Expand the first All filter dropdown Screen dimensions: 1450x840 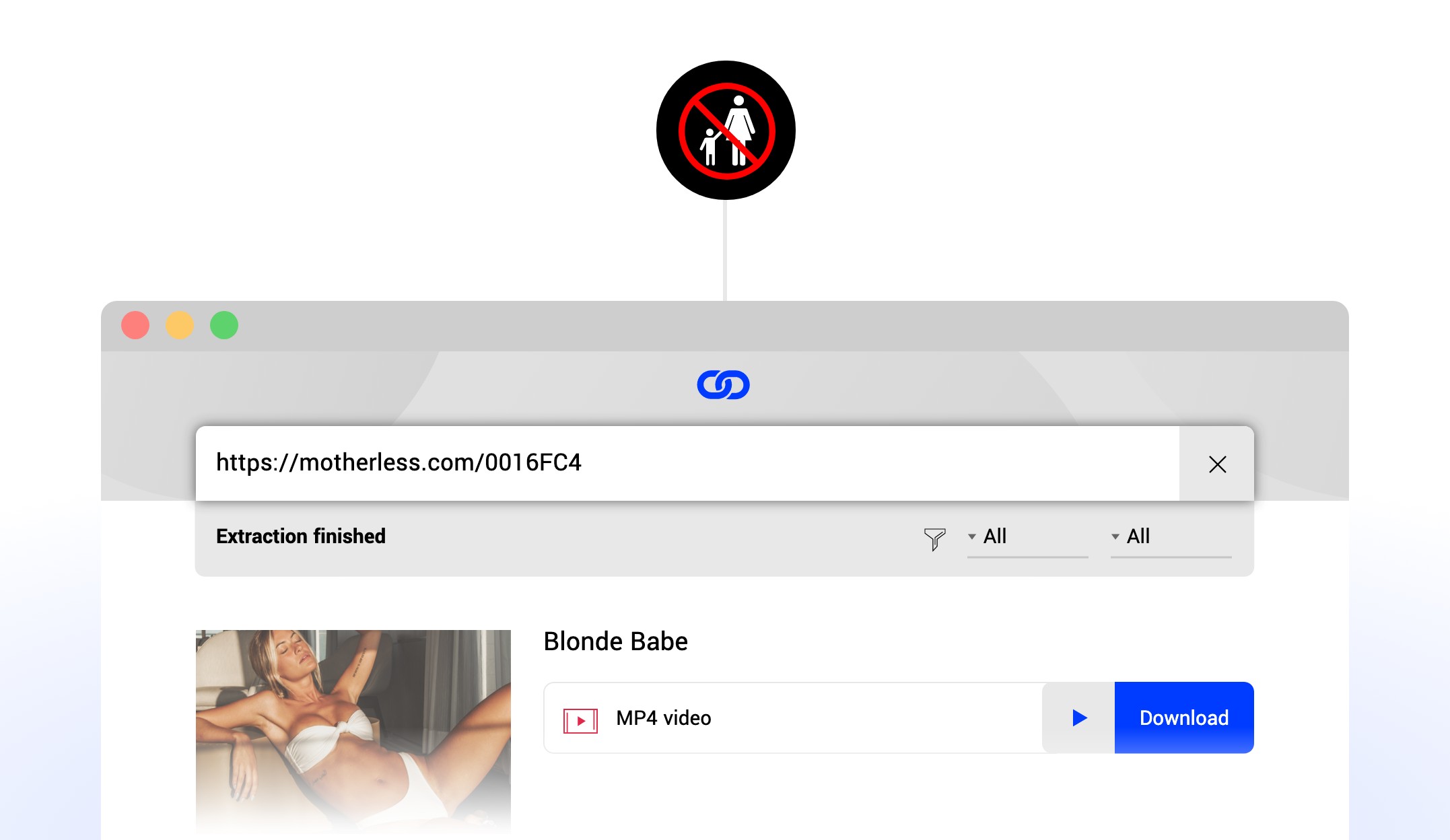click(975, 536)
